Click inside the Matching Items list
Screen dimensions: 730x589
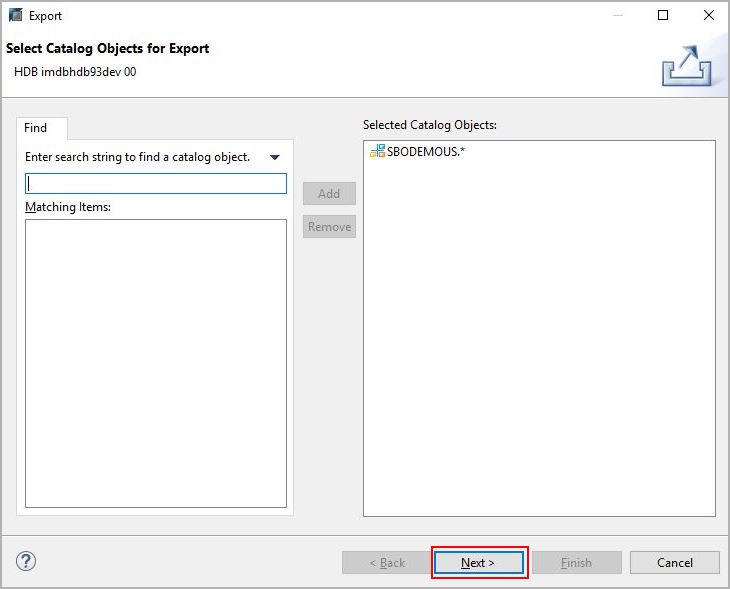[156, 362]
